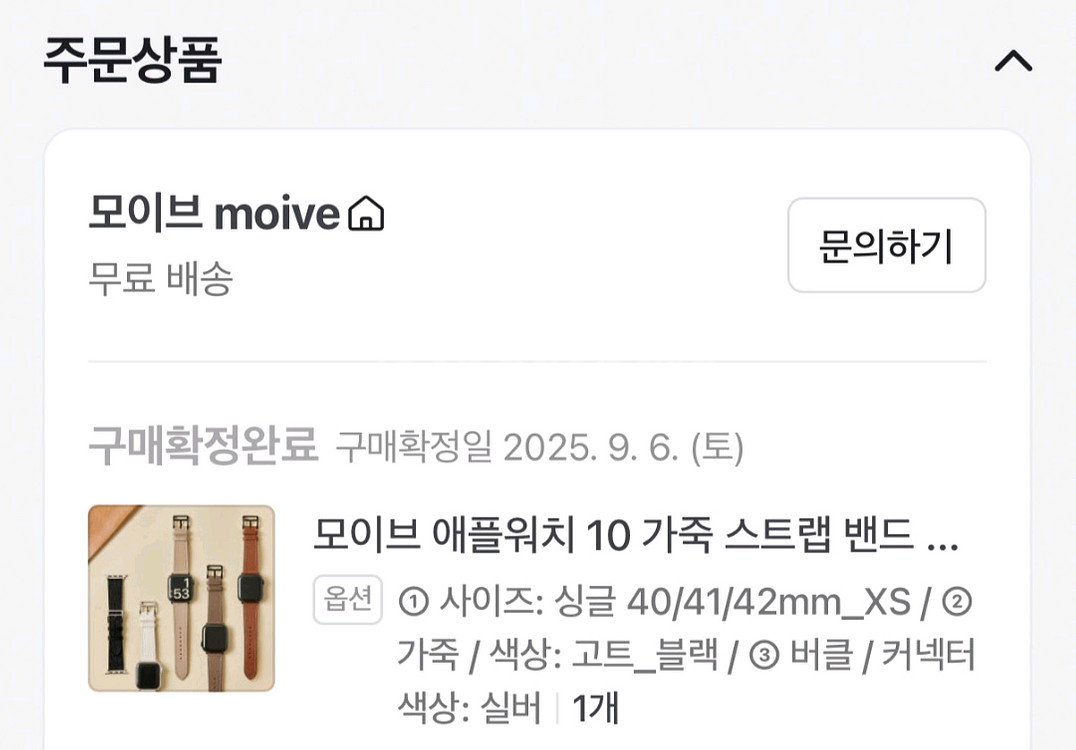Tap the 버클 / 커넥터 option text
Viewport: 1076px width, 750px height.
tap(882, 655)
